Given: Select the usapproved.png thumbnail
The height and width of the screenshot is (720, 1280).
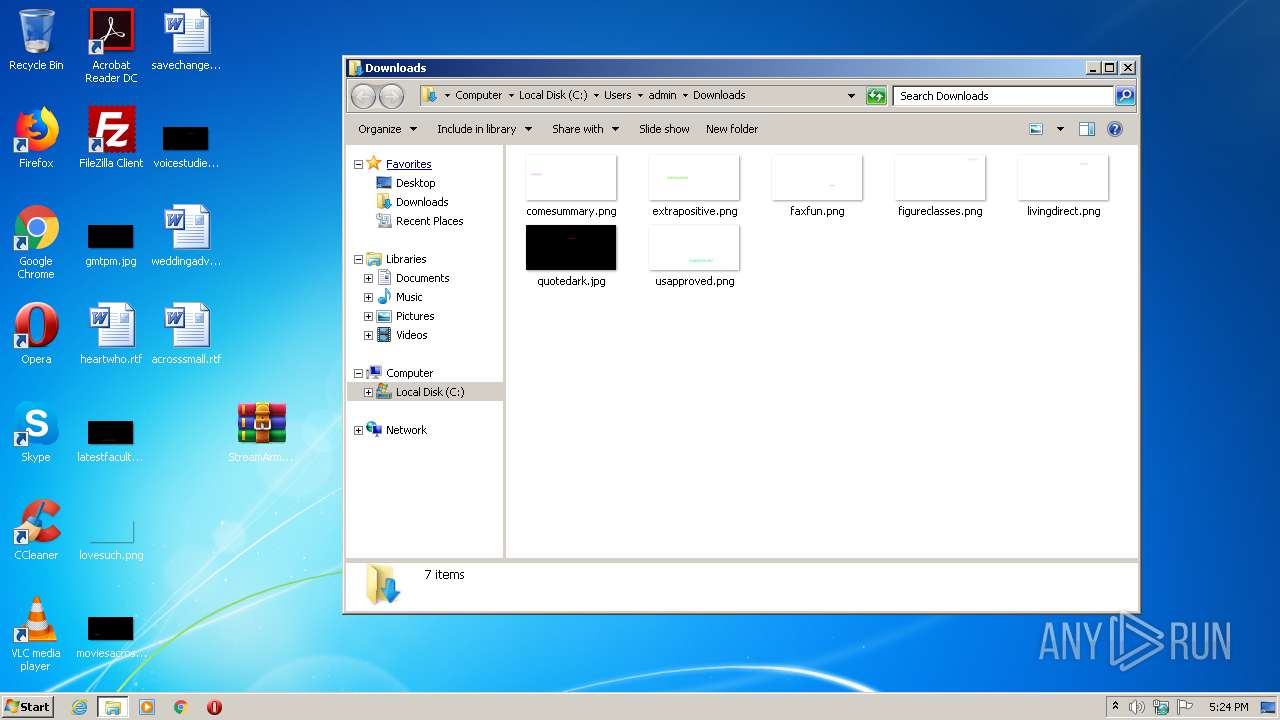Looking at the screenshot, I should click(x=694, y=256).
